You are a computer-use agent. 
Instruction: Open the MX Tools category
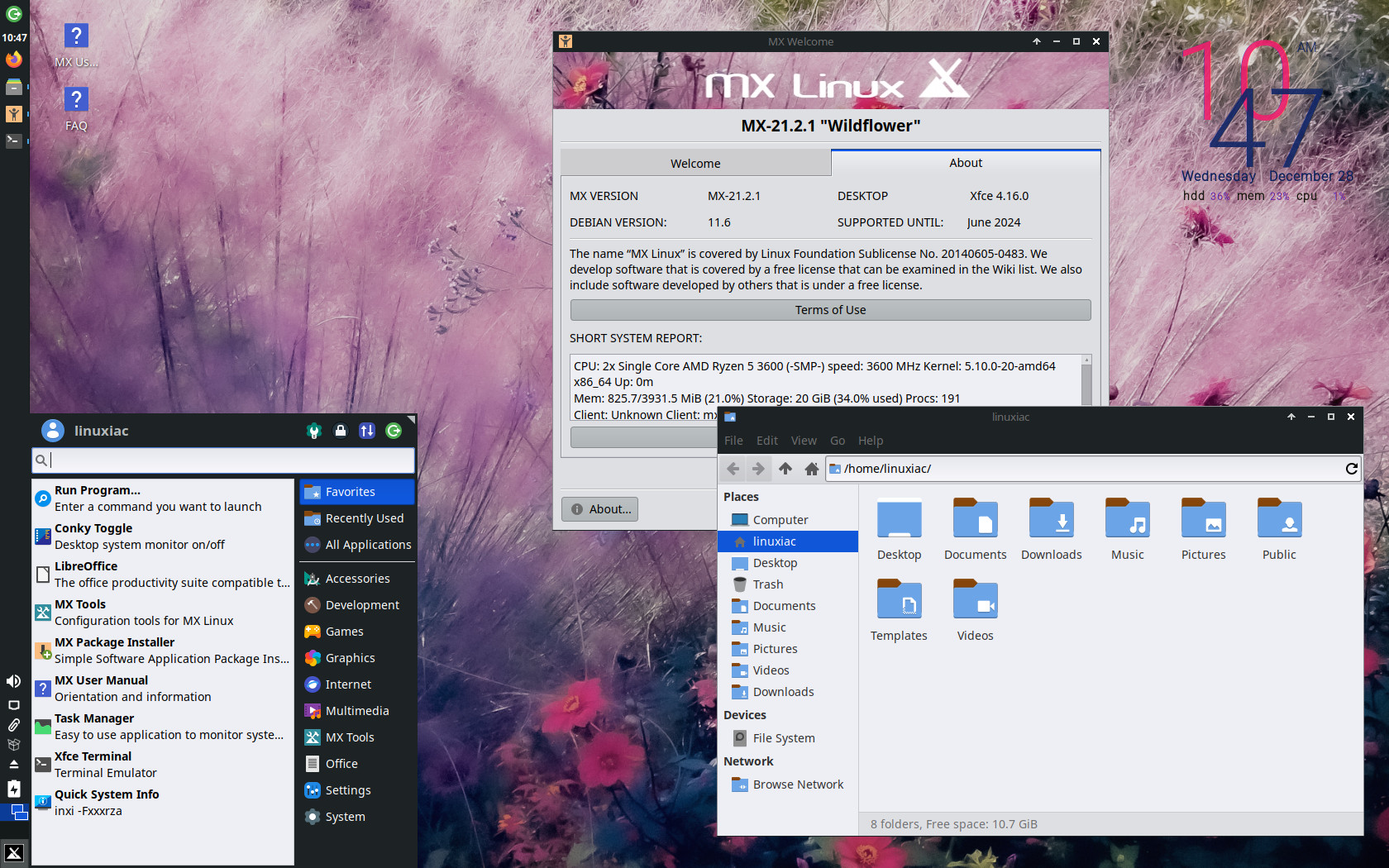357,737
